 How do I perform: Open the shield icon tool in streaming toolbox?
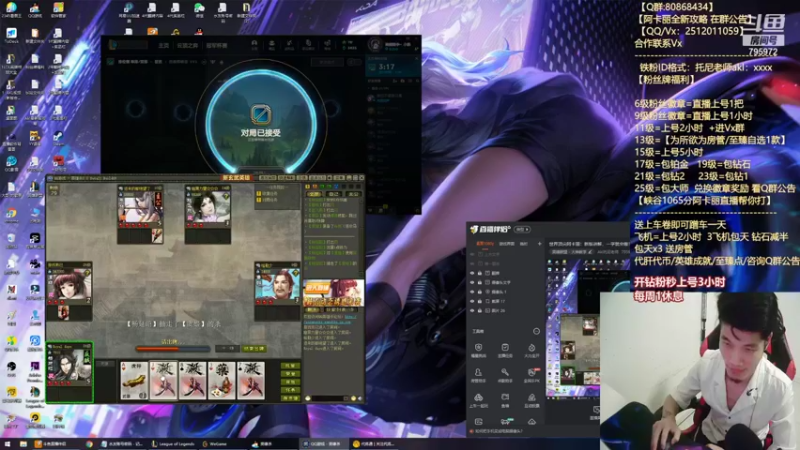coord(478,350)
